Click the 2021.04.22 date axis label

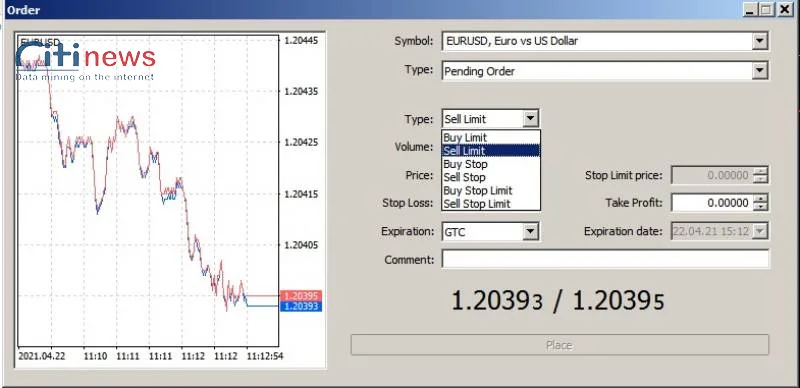[42, 356]
